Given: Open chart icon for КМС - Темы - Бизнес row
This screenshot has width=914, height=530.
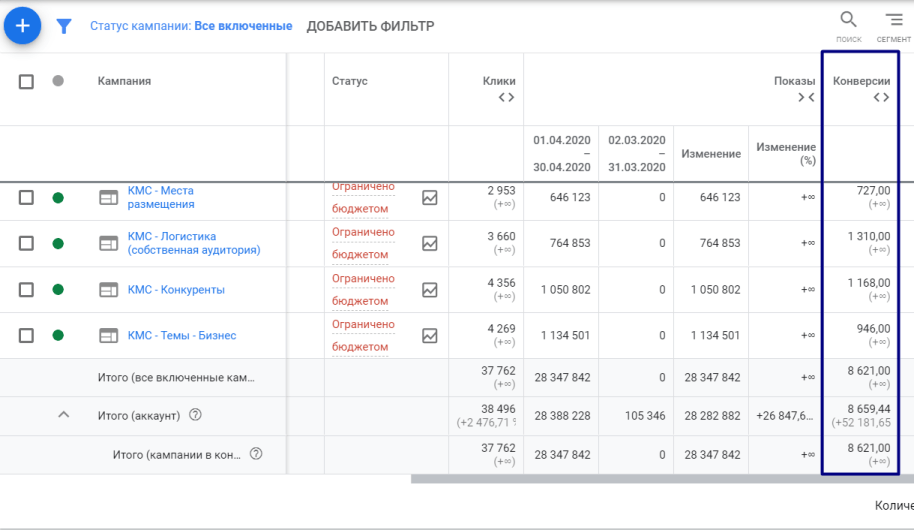Looking at the screenshot, I should 430,336.
